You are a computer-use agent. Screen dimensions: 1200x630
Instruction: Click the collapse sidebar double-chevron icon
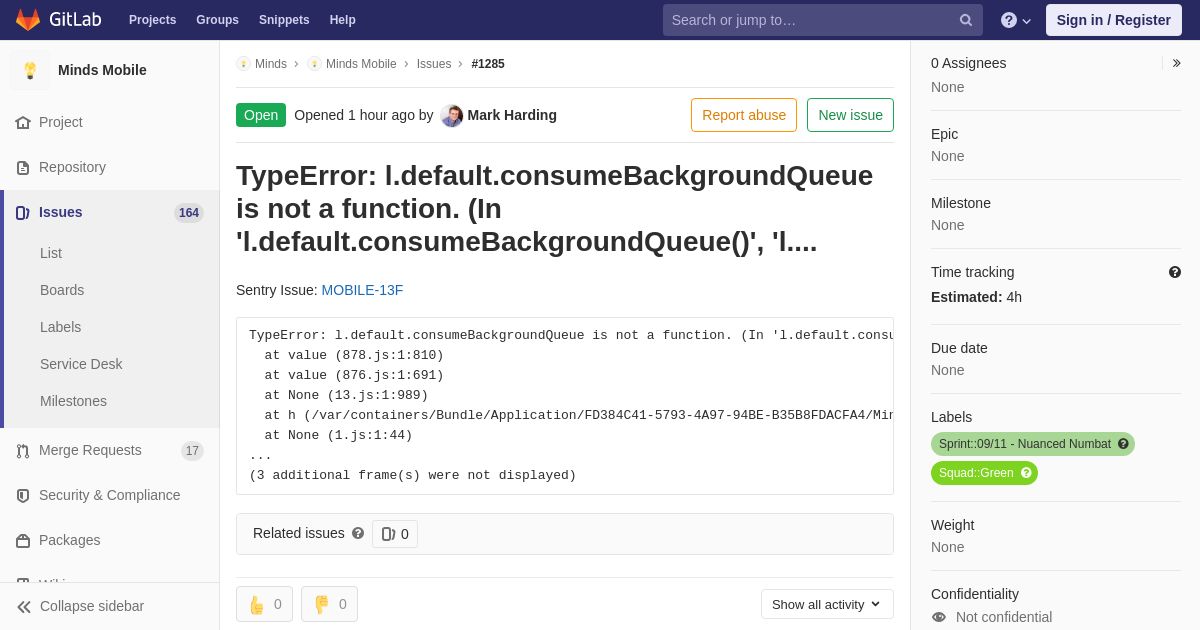tap(24, 606)
